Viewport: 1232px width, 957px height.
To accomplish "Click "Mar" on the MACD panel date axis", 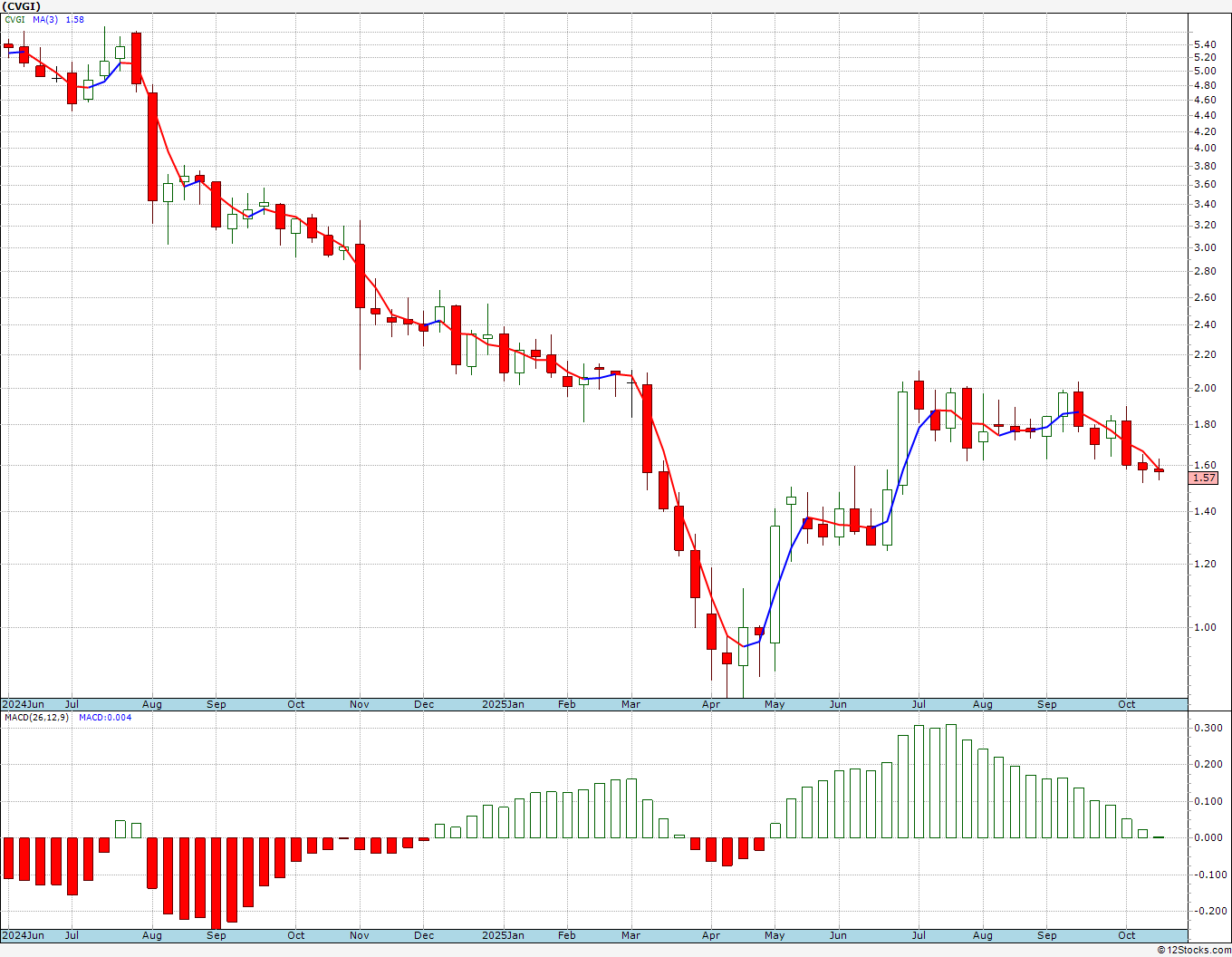I will [631, 935].
